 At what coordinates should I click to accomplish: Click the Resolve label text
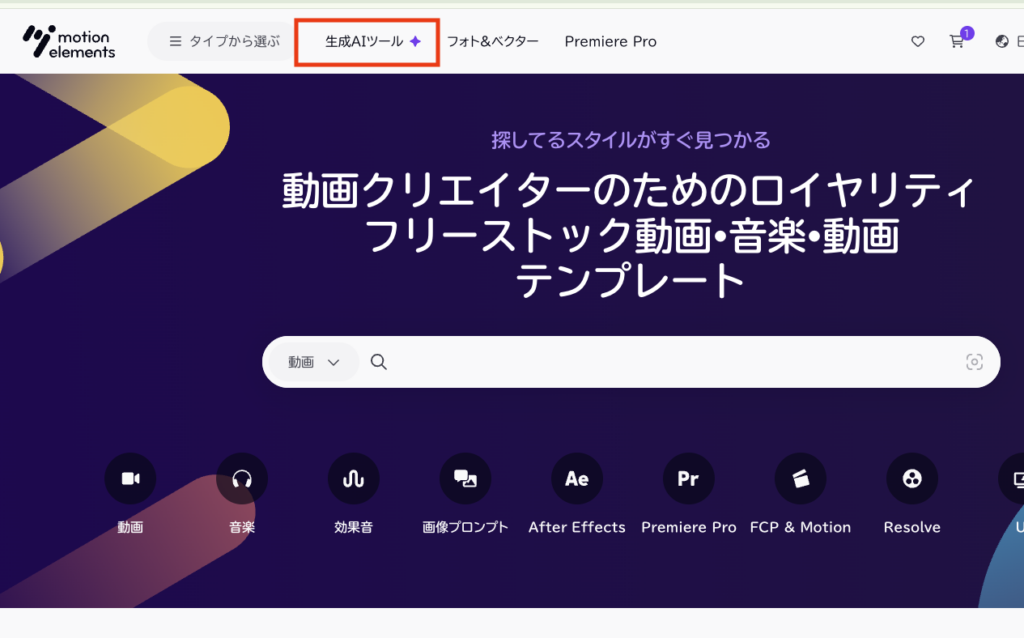pyautogui.click(x=912, y=527)
